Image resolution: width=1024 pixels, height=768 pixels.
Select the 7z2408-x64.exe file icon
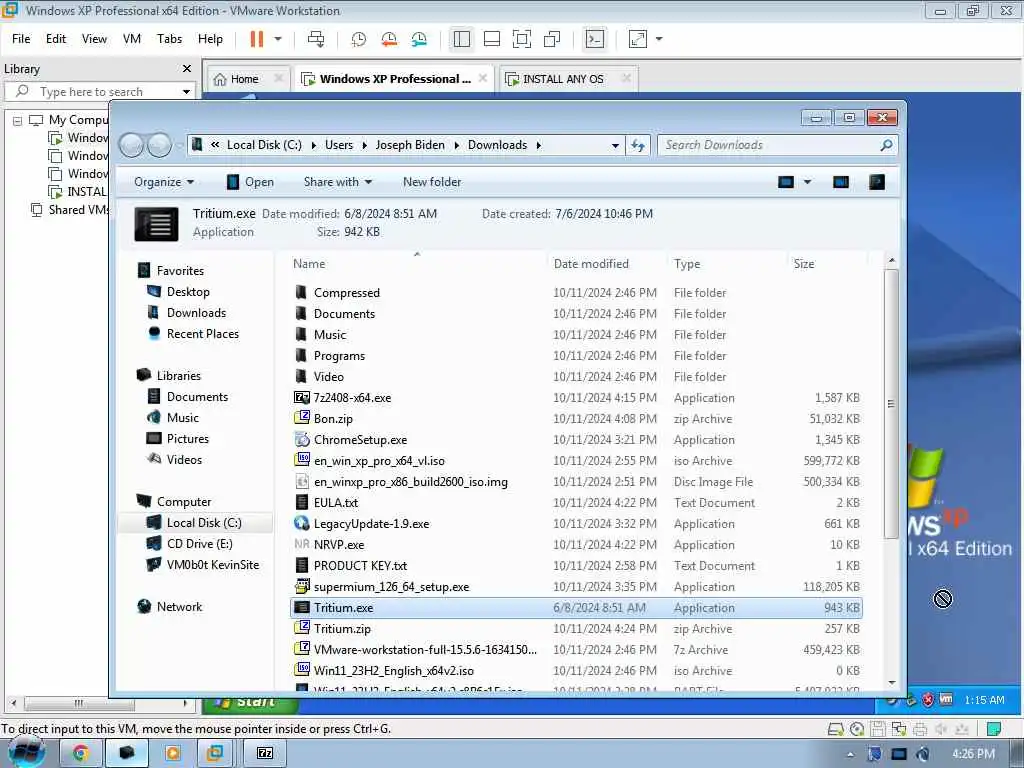coord(302,397)
